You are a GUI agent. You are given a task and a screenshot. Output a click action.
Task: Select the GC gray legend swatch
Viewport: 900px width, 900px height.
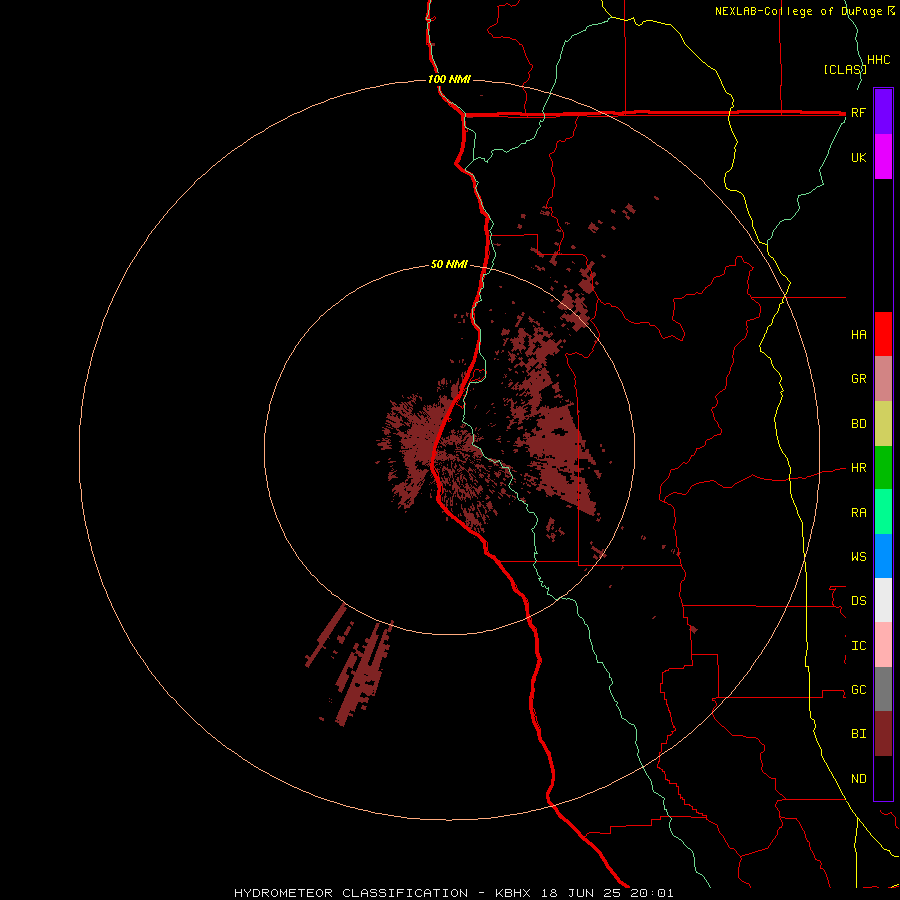point(883,689)
